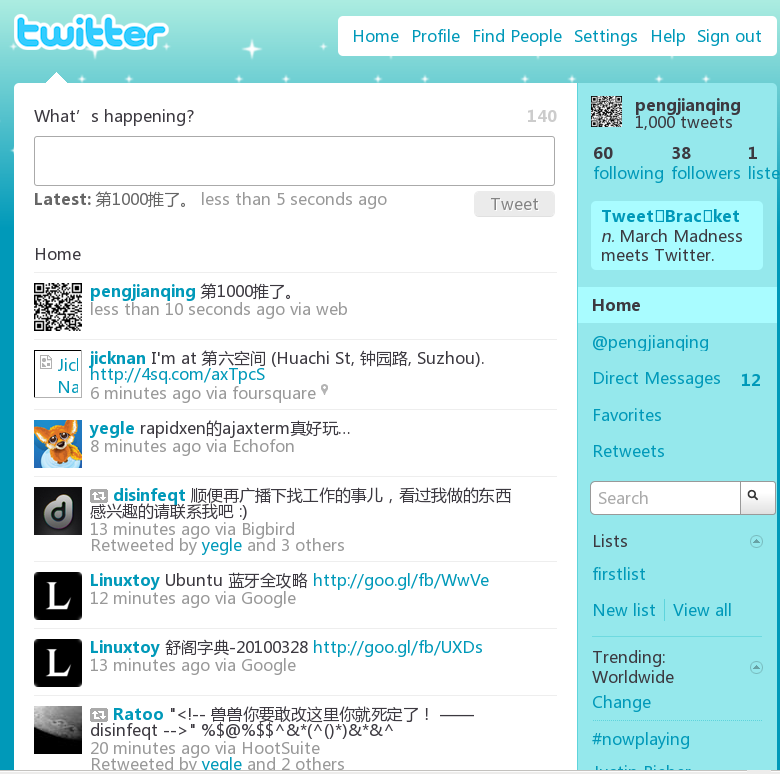This screenshot has width=780, height=774.
Task: Collapse the Lists section
Action: coord(756,542)
